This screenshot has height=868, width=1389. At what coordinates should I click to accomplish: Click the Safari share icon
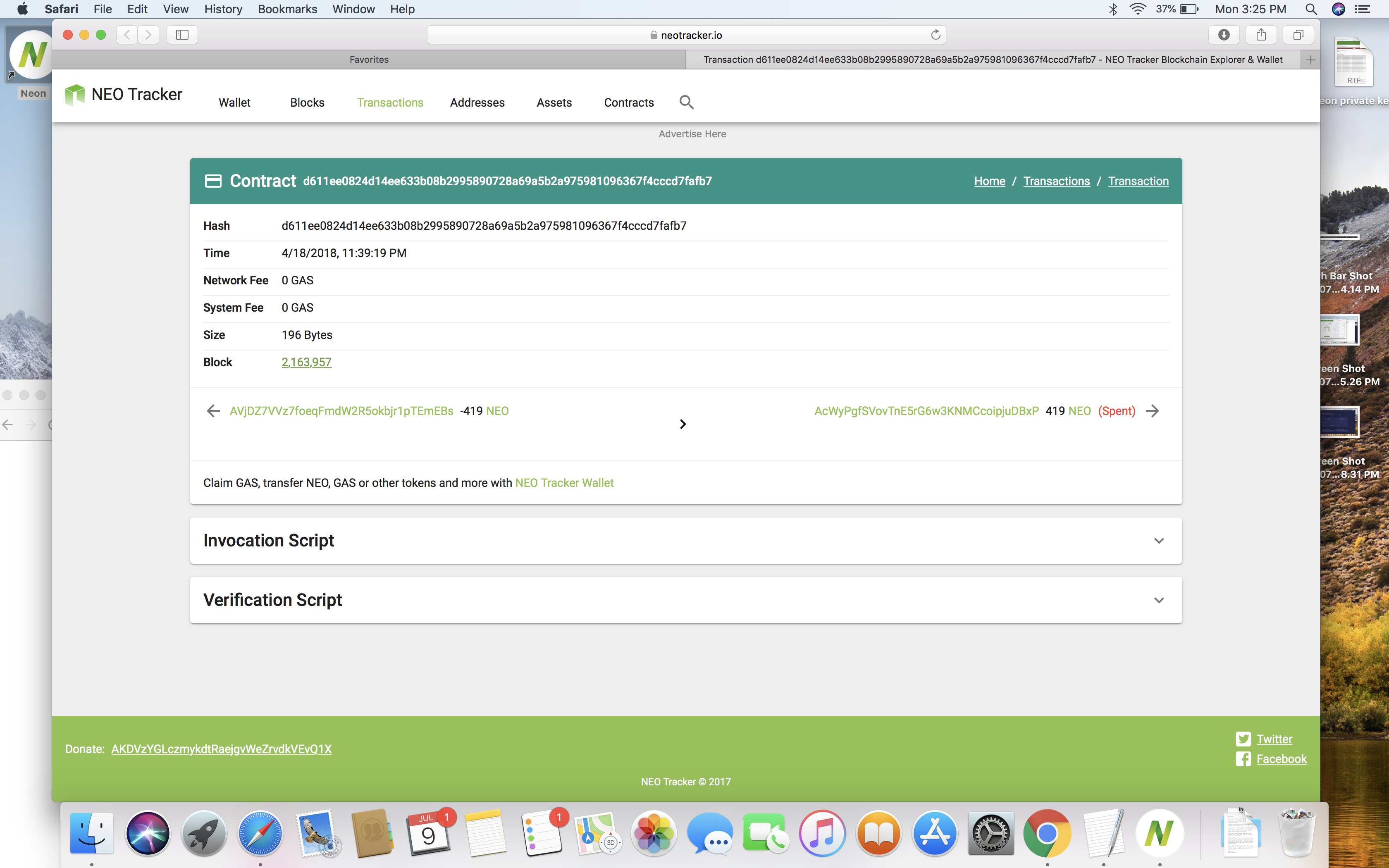(1261, 35)
